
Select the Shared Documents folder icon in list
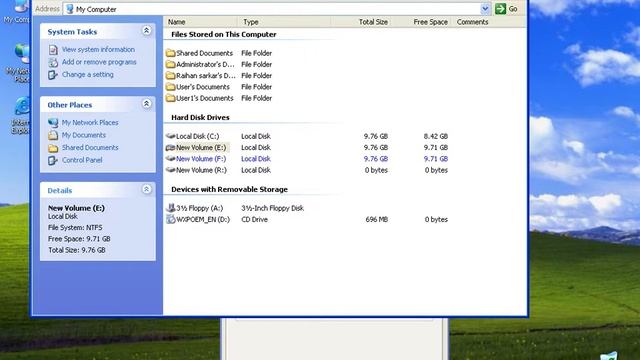coord(170,53)
